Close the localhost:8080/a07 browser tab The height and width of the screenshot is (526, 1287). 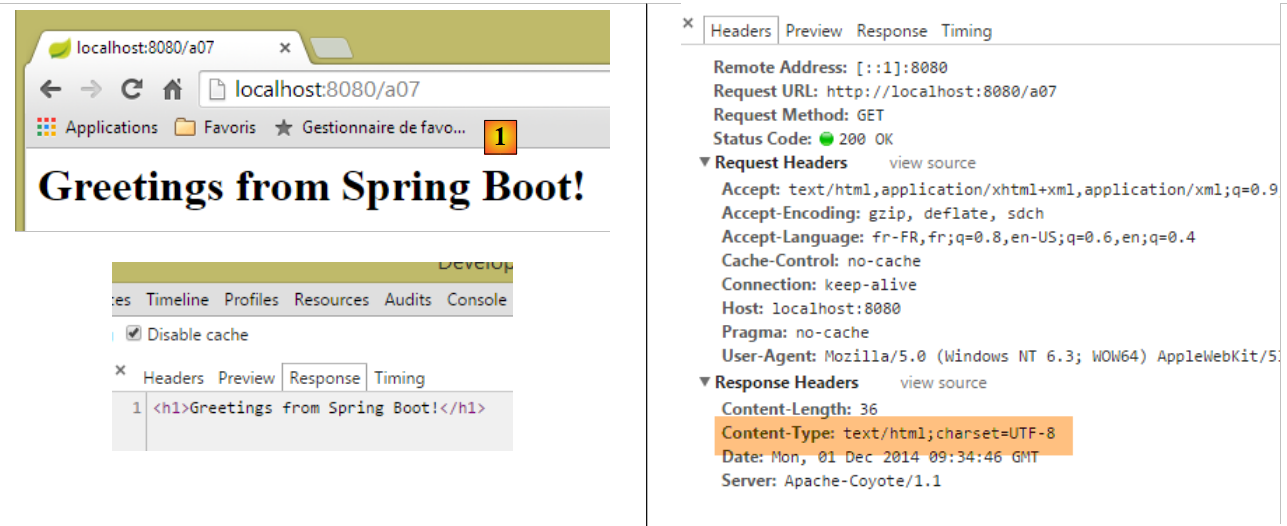pyautogui.click(x=285, y=48)
